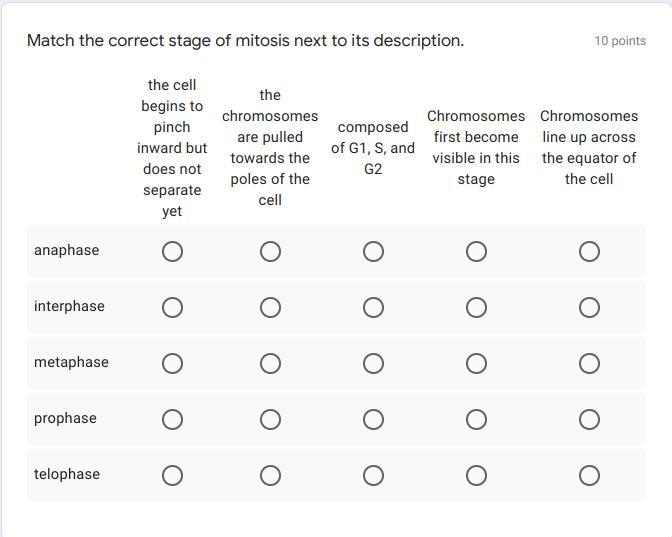Image resolution: width=672 pixels, height=537 pixels.
Task: Mark telophase as 'Chromosomes line up across equator'
Action: [x=589, y=475]
